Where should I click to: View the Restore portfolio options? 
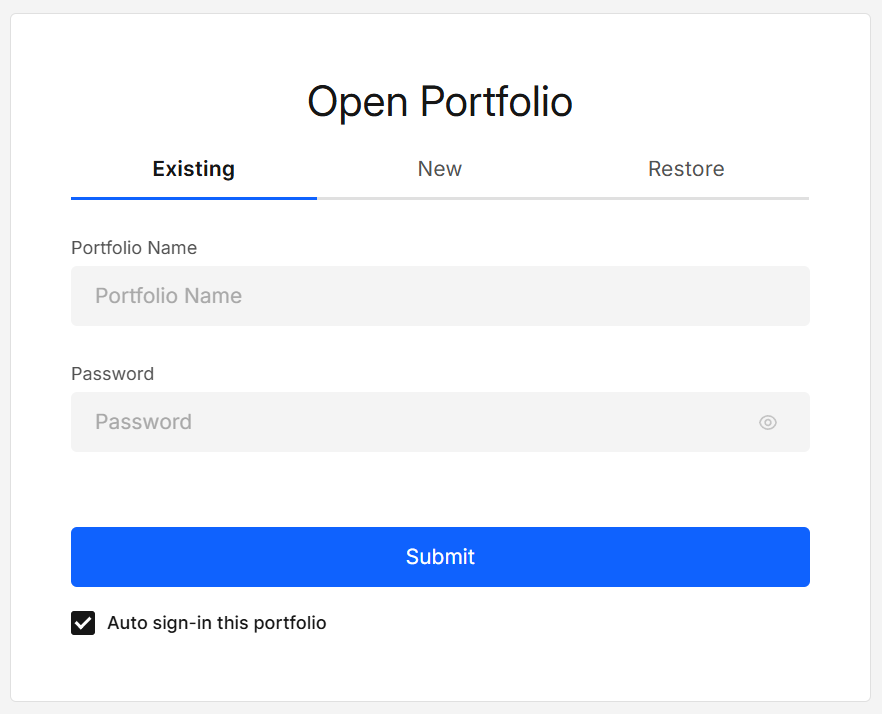686,169
